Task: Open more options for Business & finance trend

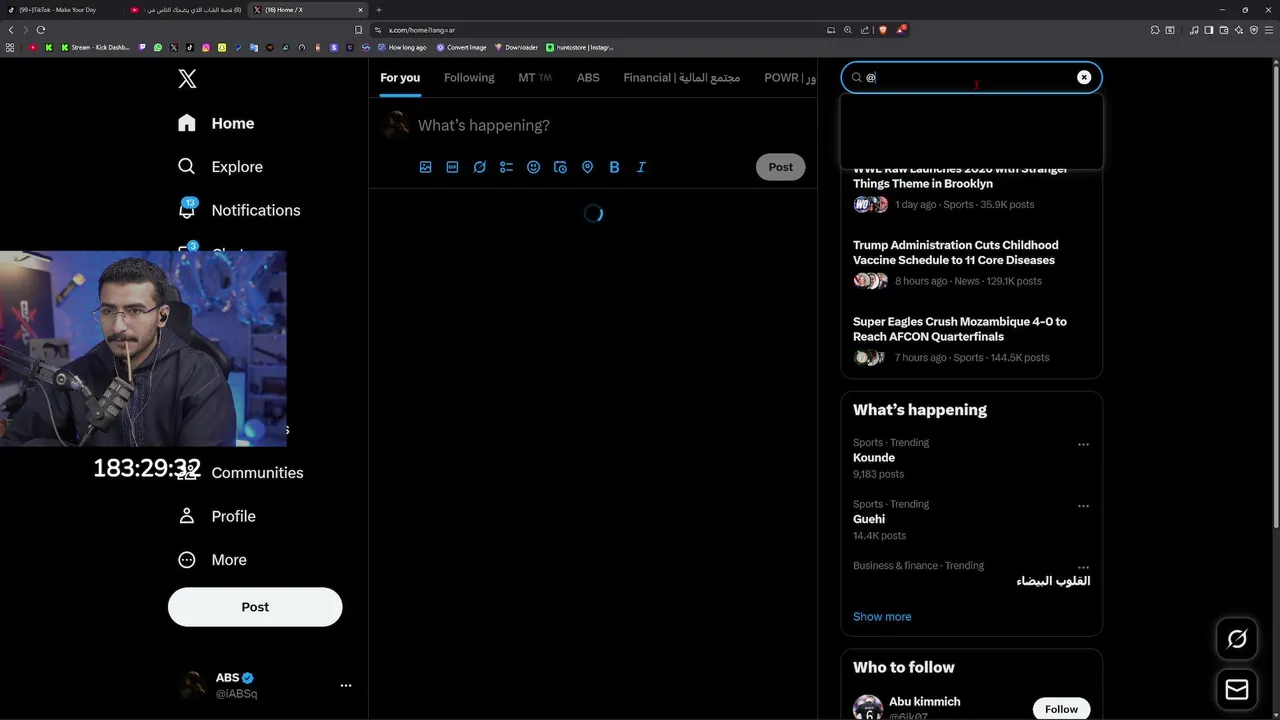Action: [x=1083, y=567]
